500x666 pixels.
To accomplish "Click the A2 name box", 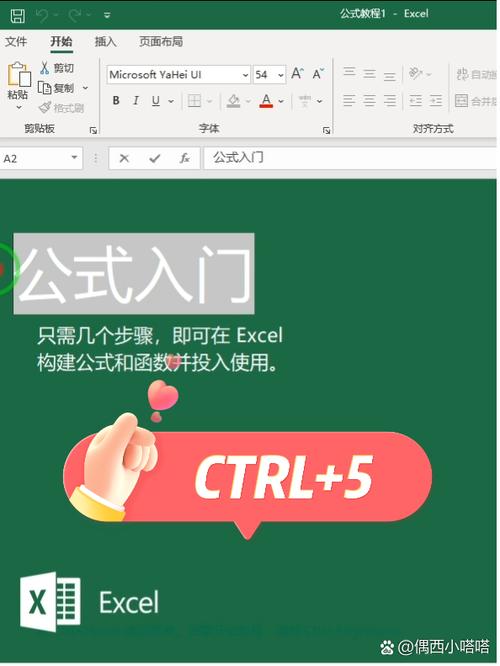I will pos(34,158).
